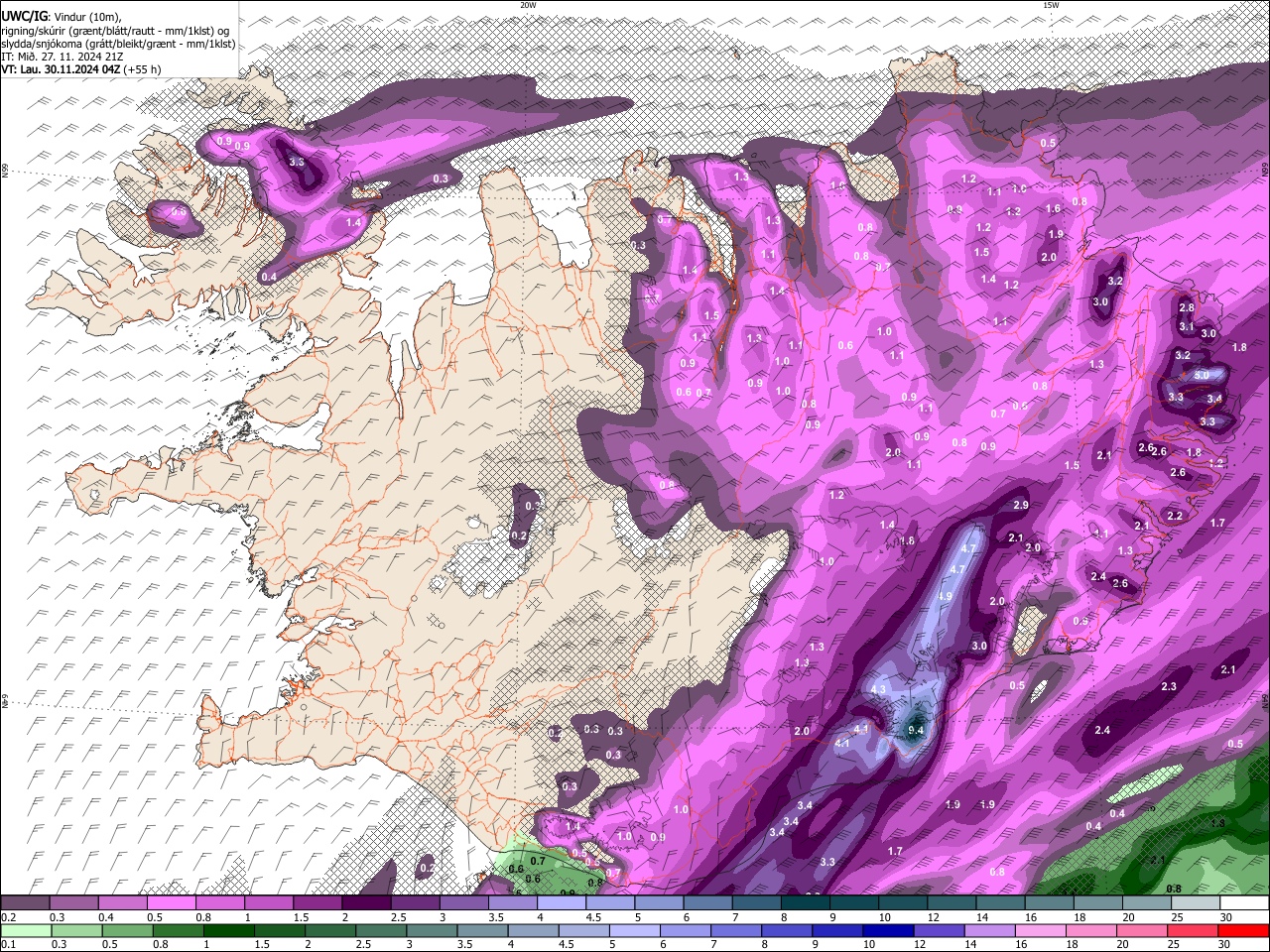Click the 2.3 value over the southeast ocean
Image resolution: width=1270 pixels, height=952 pixels.
[1169, 686]
